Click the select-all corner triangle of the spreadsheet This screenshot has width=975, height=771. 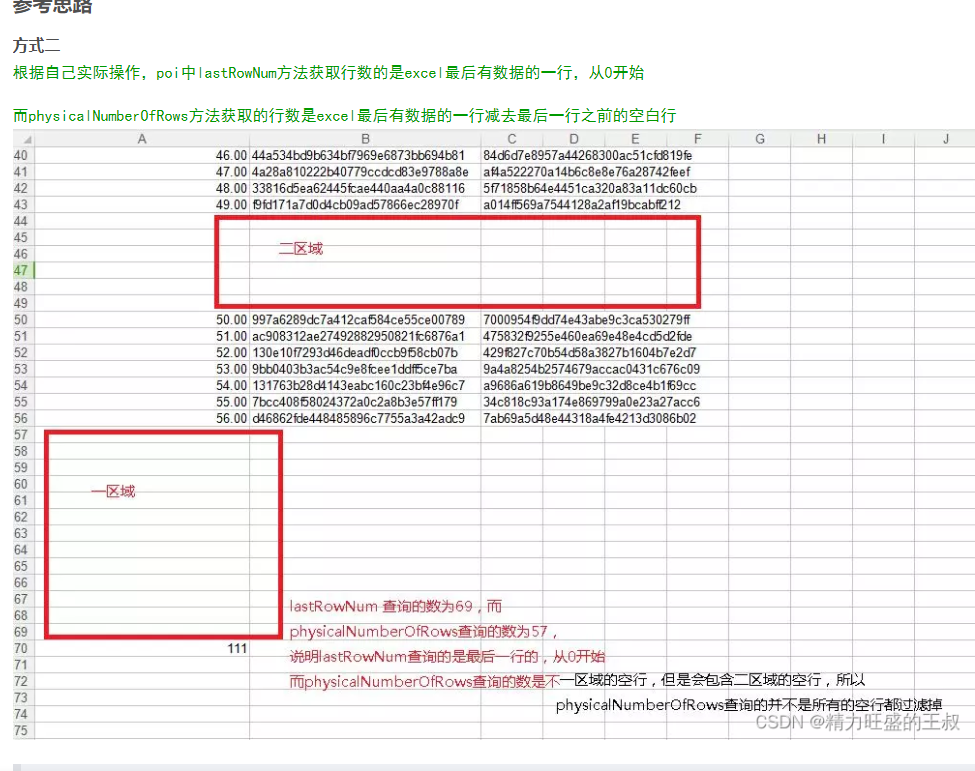[x=26, y=139]
